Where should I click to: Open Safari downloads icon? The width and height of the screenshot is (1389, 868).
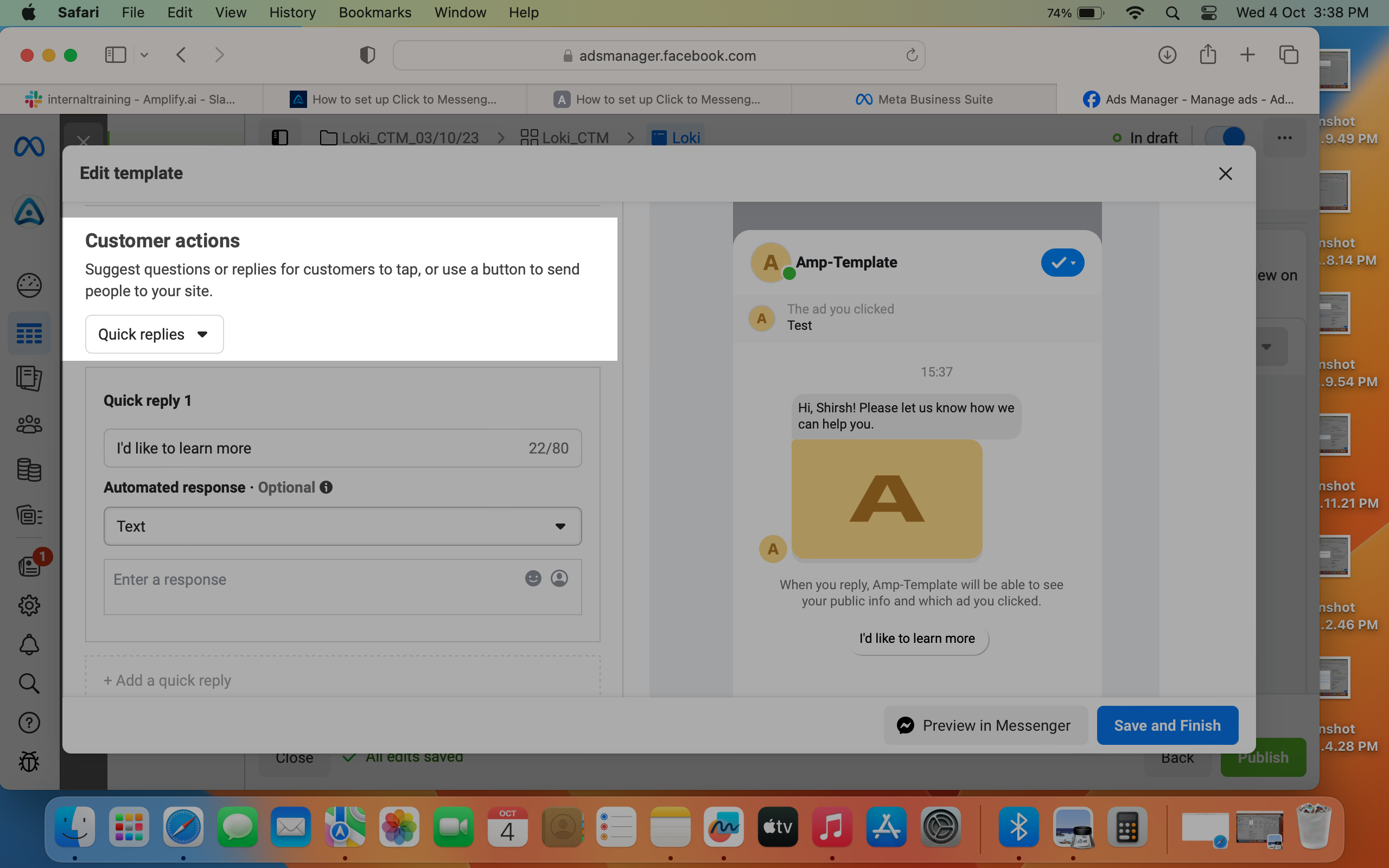[x=1167, y=55]
